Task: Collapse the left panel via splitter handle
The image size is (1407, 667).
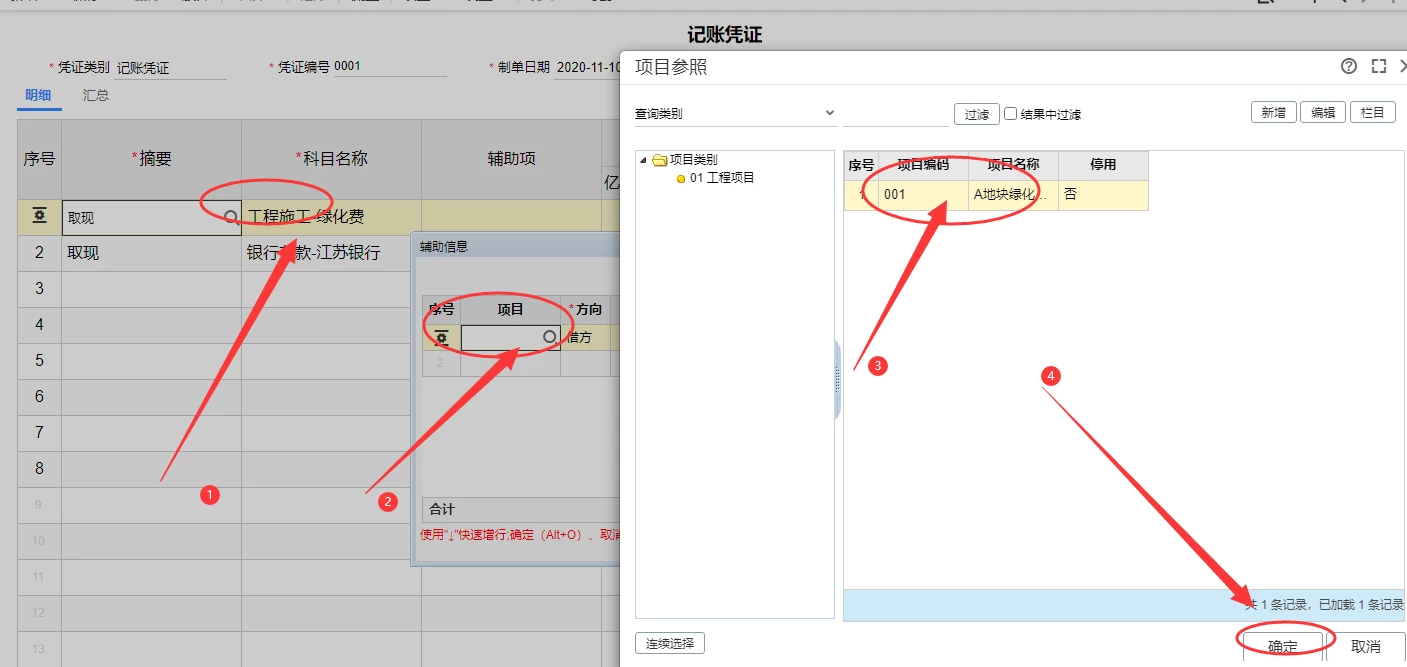Action: (x=837, y=380)
